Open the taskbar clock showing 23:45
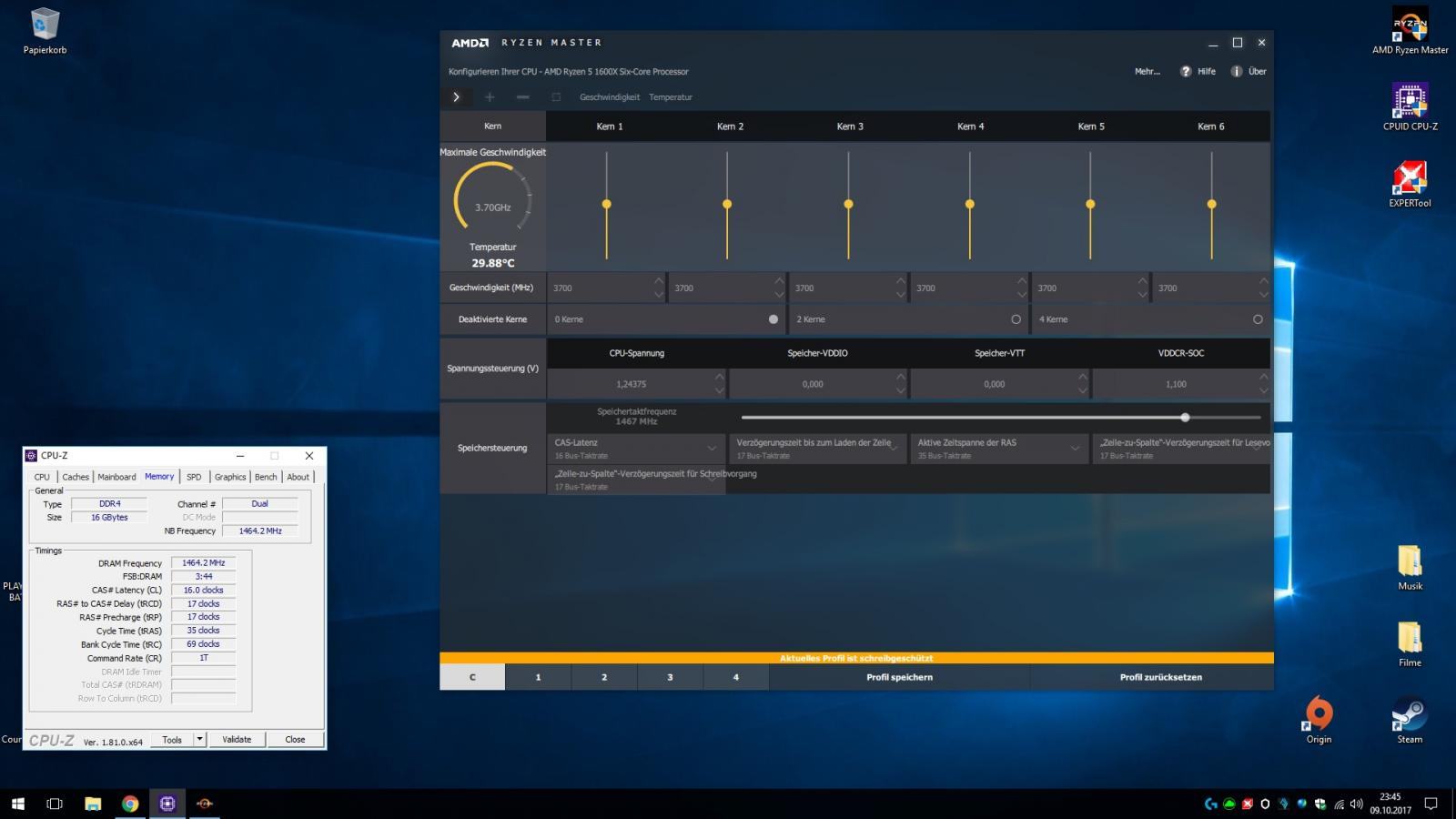Viewport: 1456px width, 819px height. click(1390, 804)
